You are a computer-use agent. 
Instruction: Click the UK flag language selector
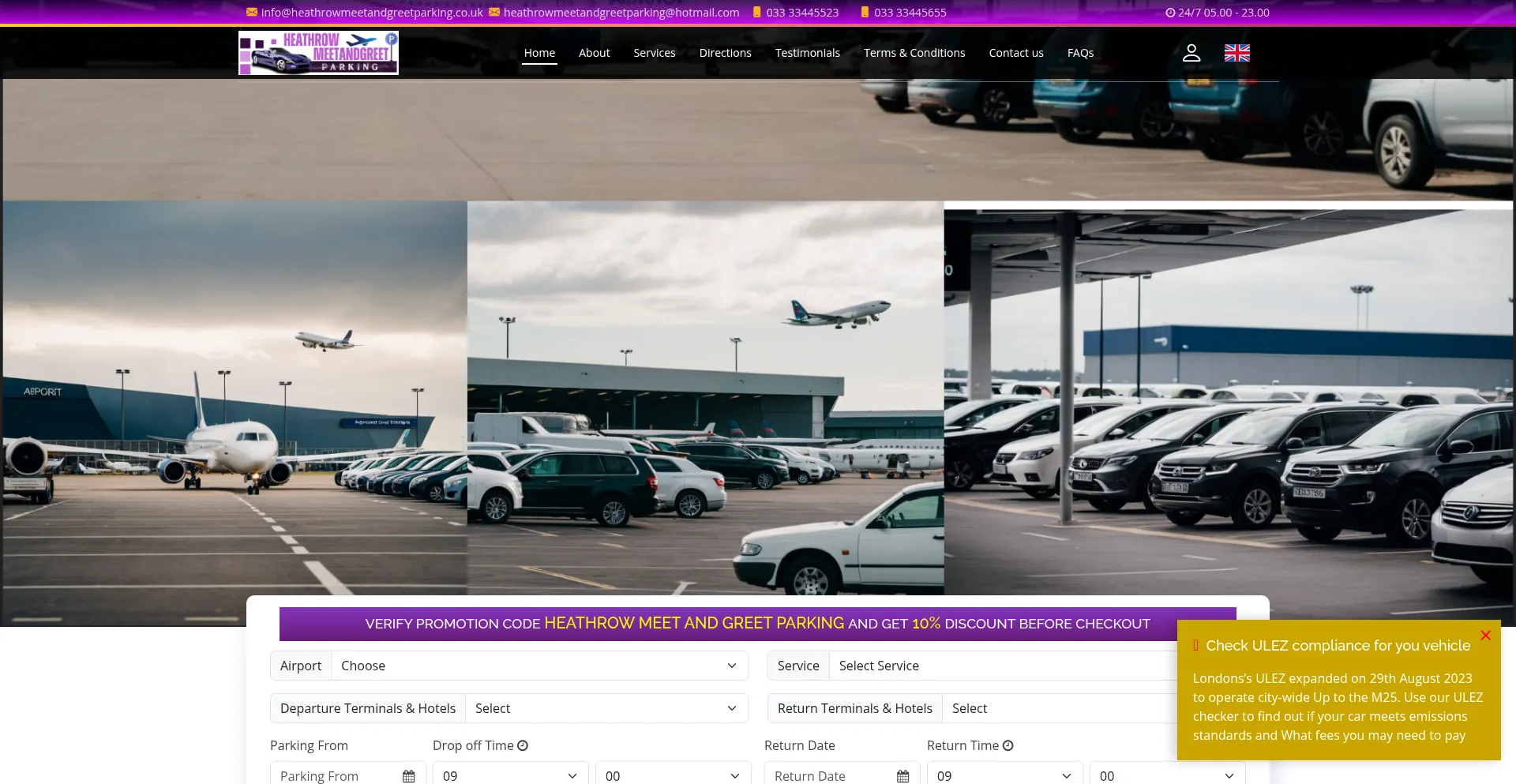point(1236,53)
